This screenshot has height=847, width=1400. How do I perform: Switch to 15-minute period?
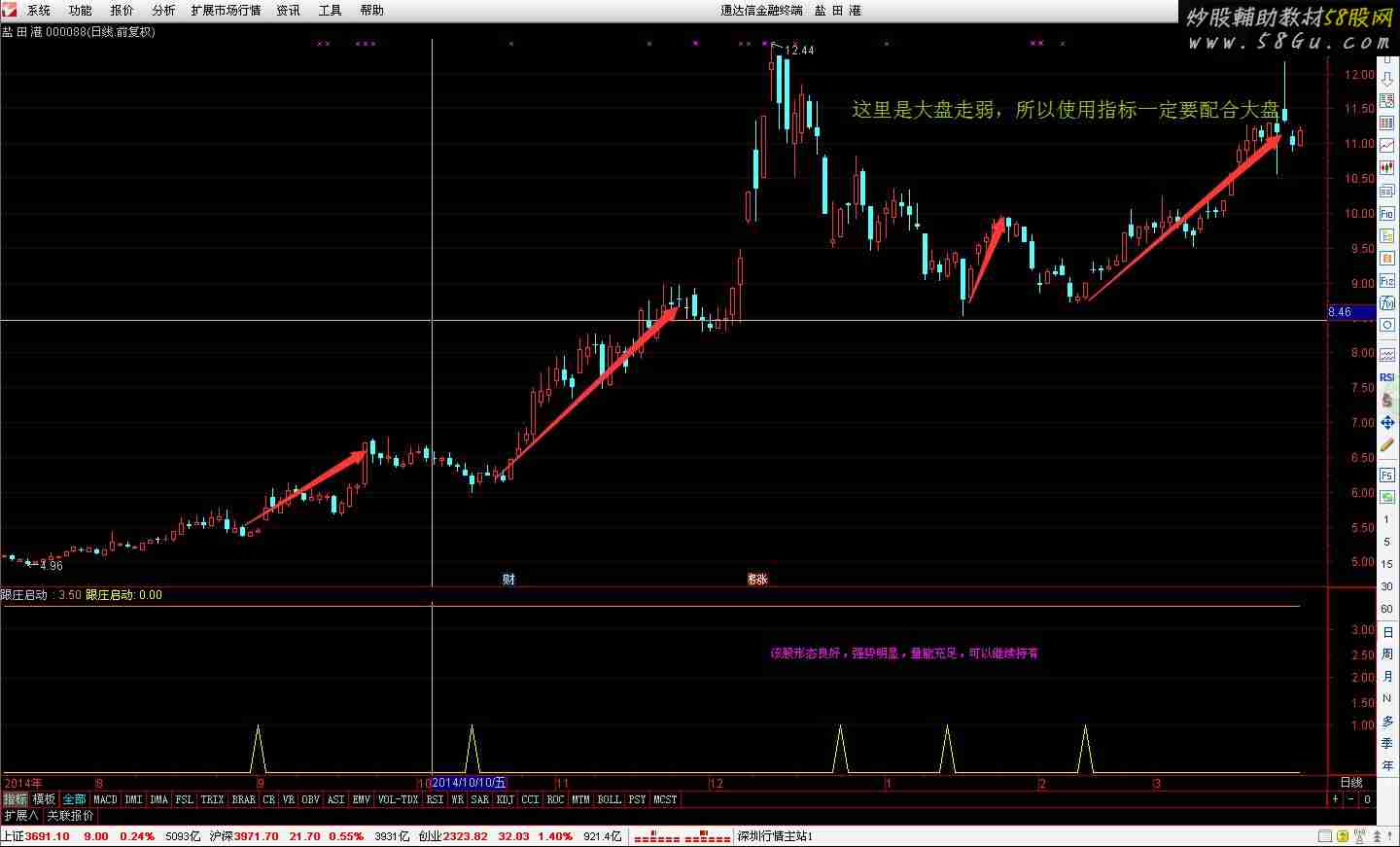coord(1387,564)
